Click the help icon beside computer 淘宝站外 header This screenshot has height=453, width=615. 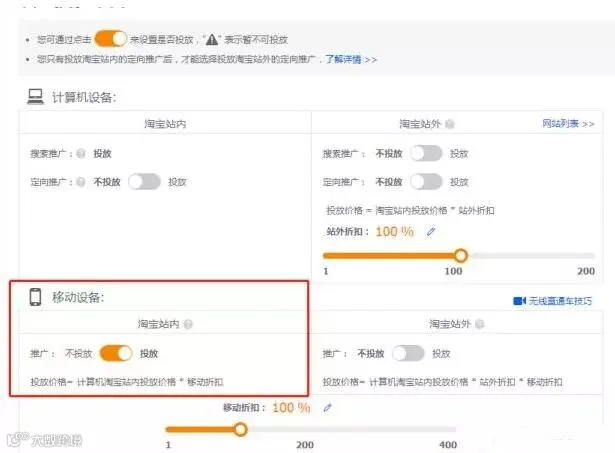[x=450, y=124]
